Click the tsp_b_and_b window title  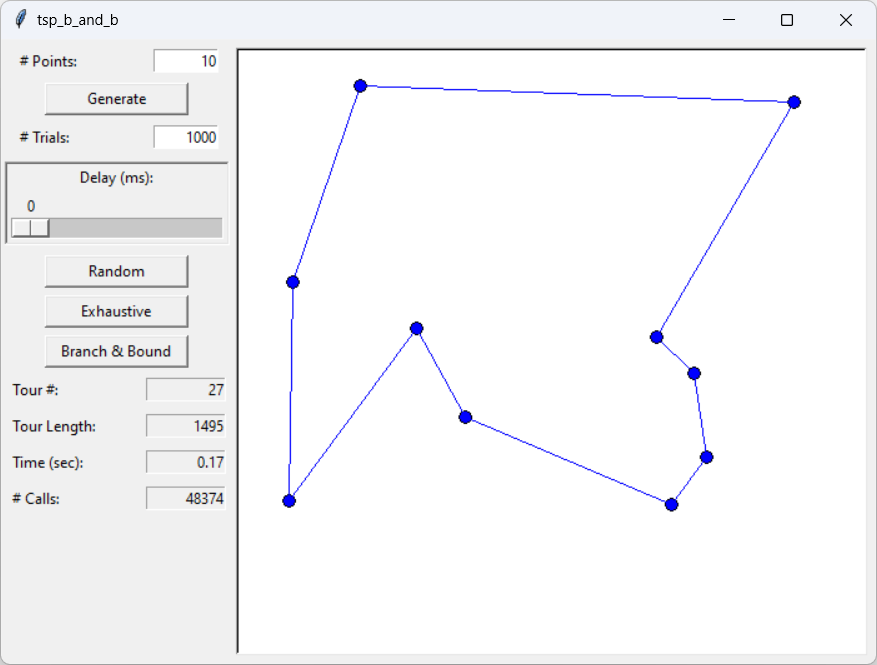[x=78, y=20]
